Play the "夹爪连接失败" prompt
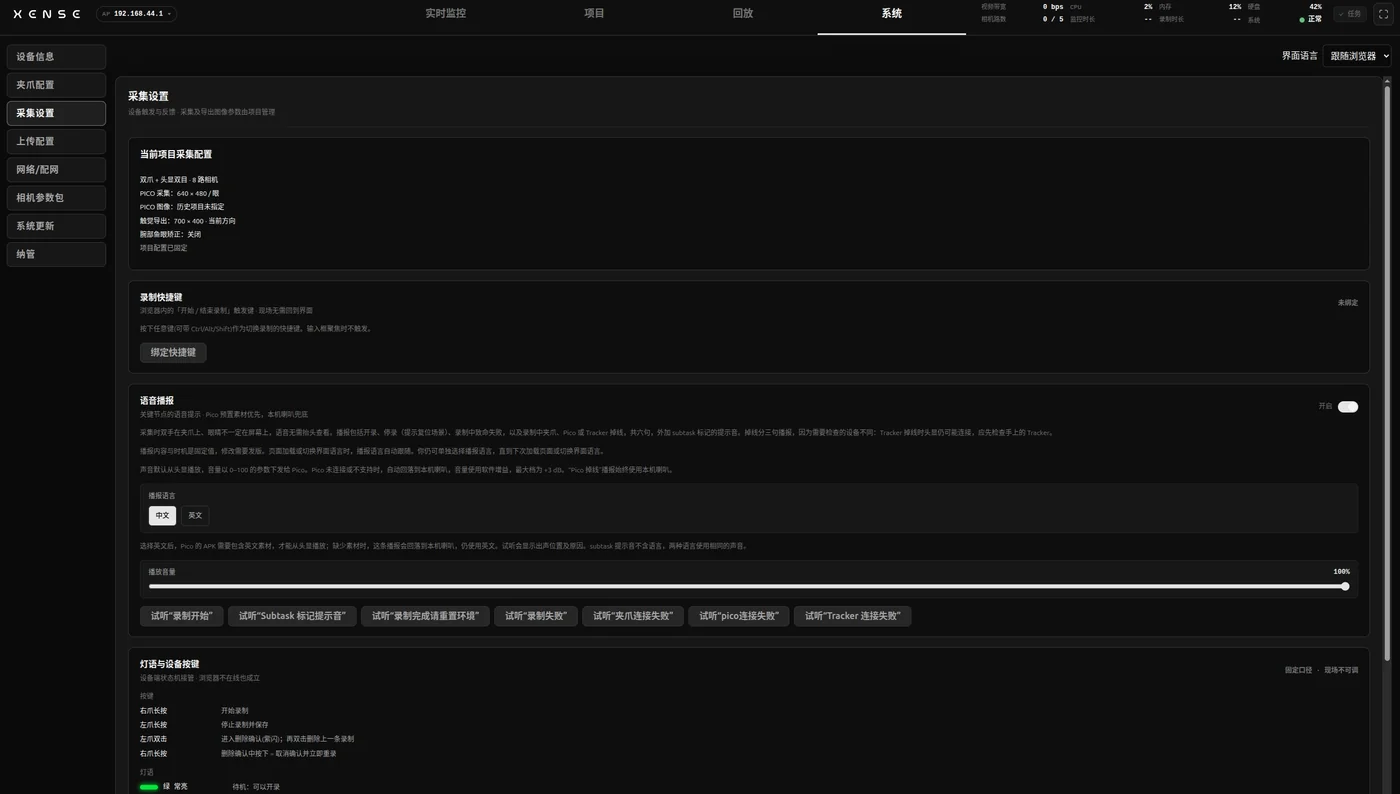 click(633, 616)
